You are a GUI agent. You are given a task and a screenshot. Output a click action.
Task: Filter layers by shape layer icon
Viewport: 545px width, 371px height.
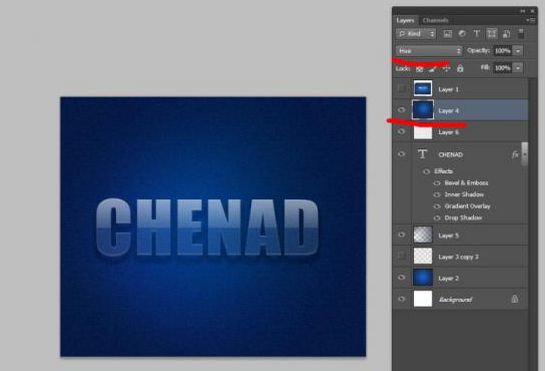491,34
